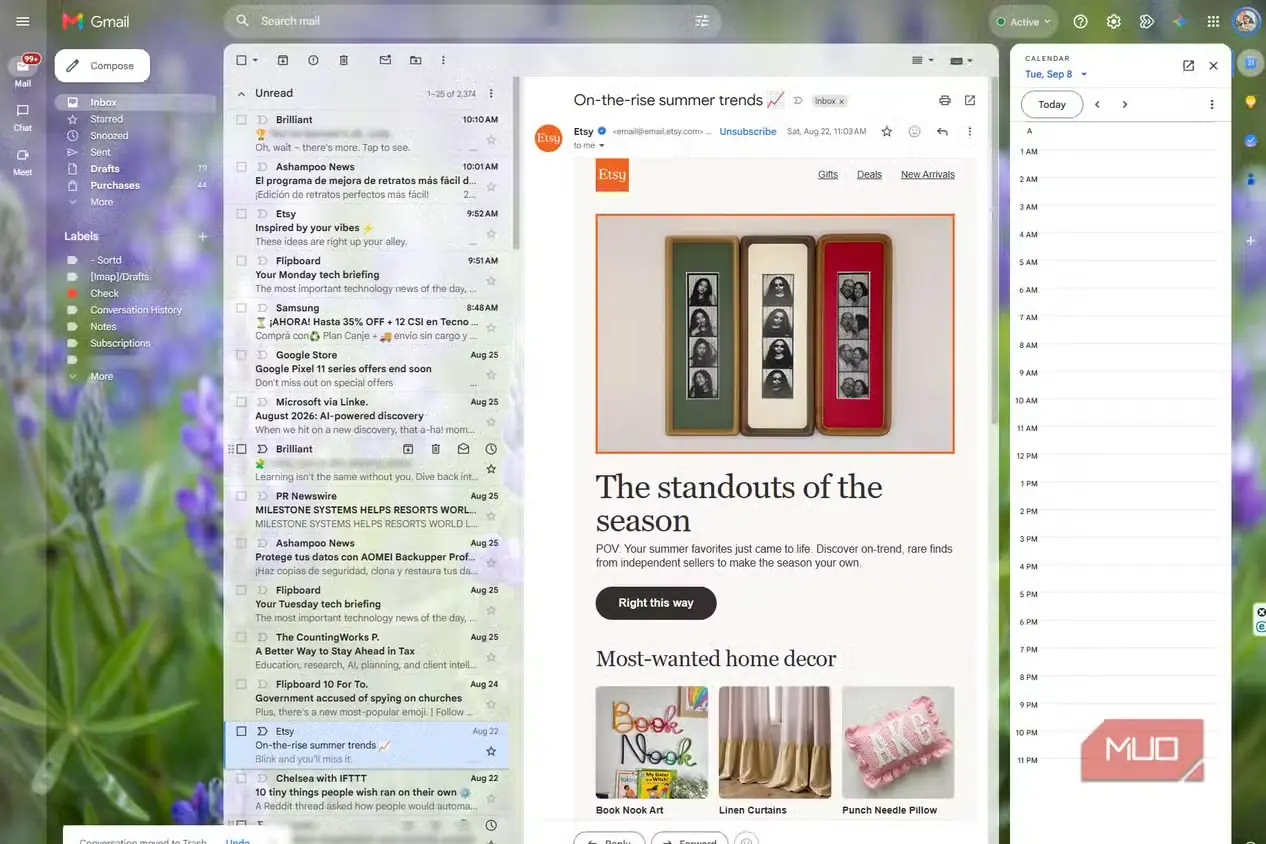This screenshot has height=844, width=1266.
Task: Click the Right this way button
Action: coord(656,603)
